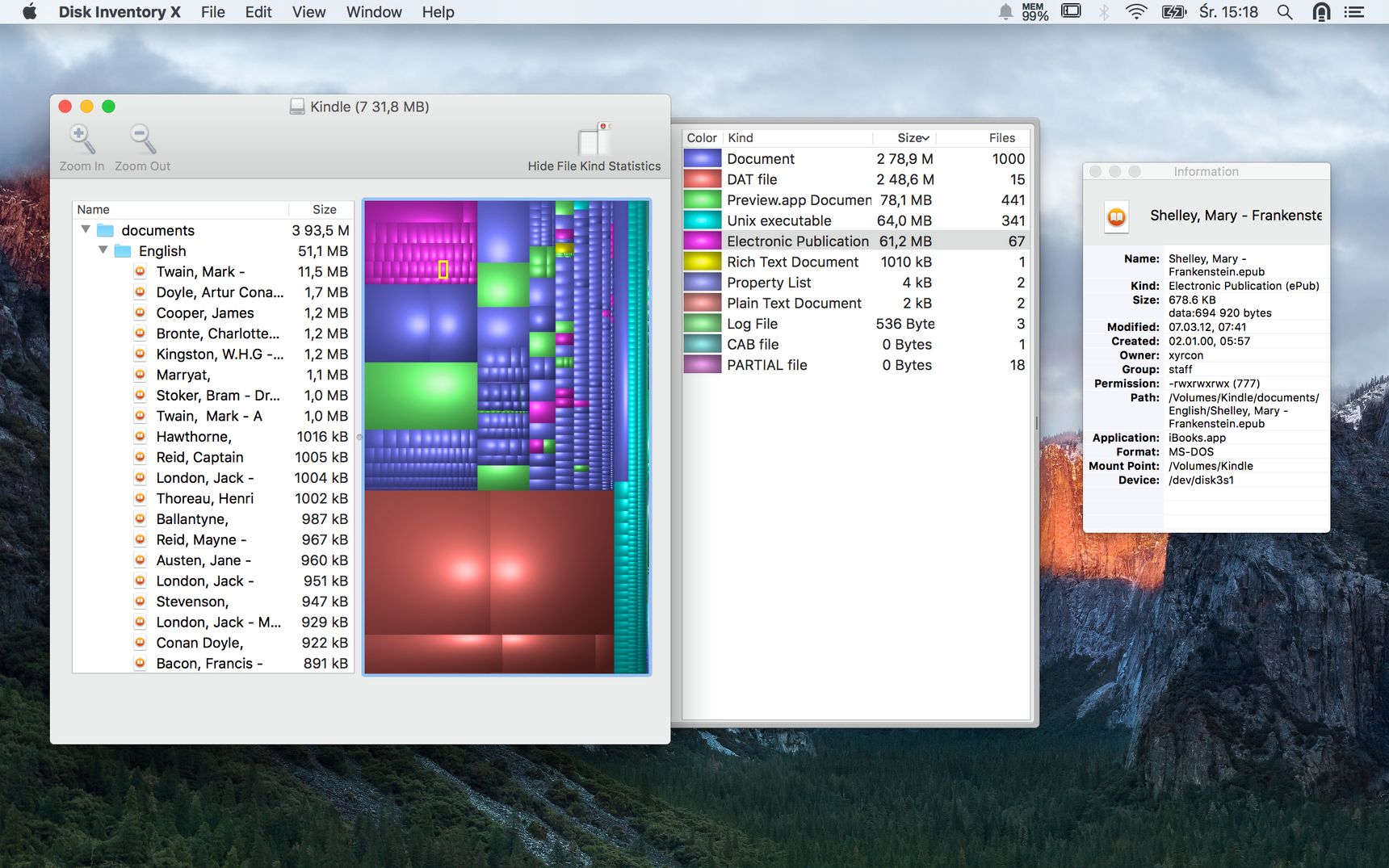
Task: Click the Zoom Out magnifier icon
Action: pos(142,140)
